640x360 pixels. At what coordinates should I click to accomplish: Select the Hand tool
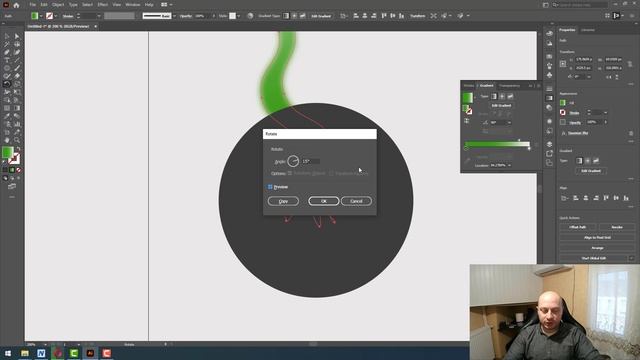click(7, 140)
